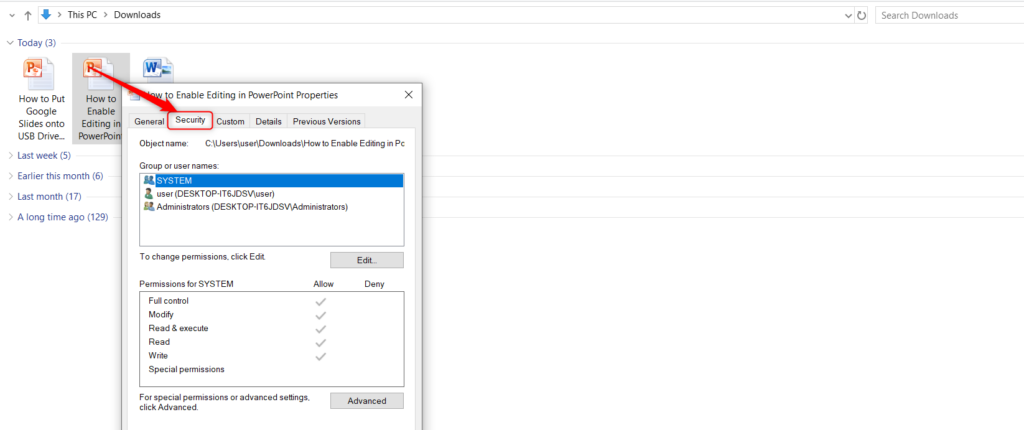
Task: Click the Edit... permissions button
Action: coord(366,260)
